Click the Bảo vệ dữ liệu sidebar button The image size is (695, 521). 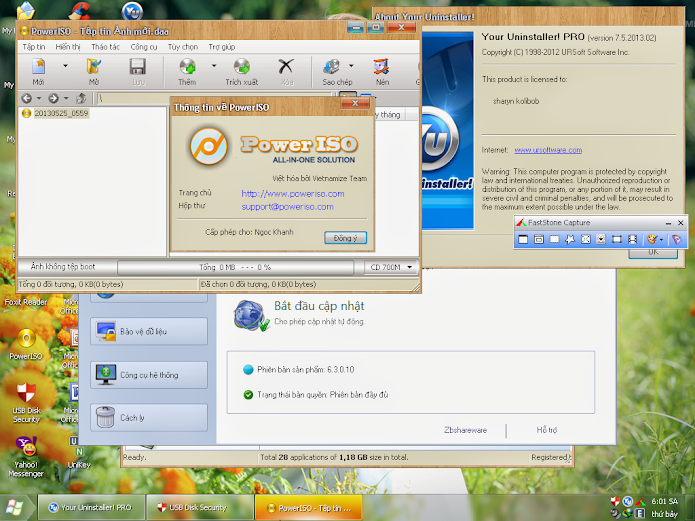(x=149, y=331)
